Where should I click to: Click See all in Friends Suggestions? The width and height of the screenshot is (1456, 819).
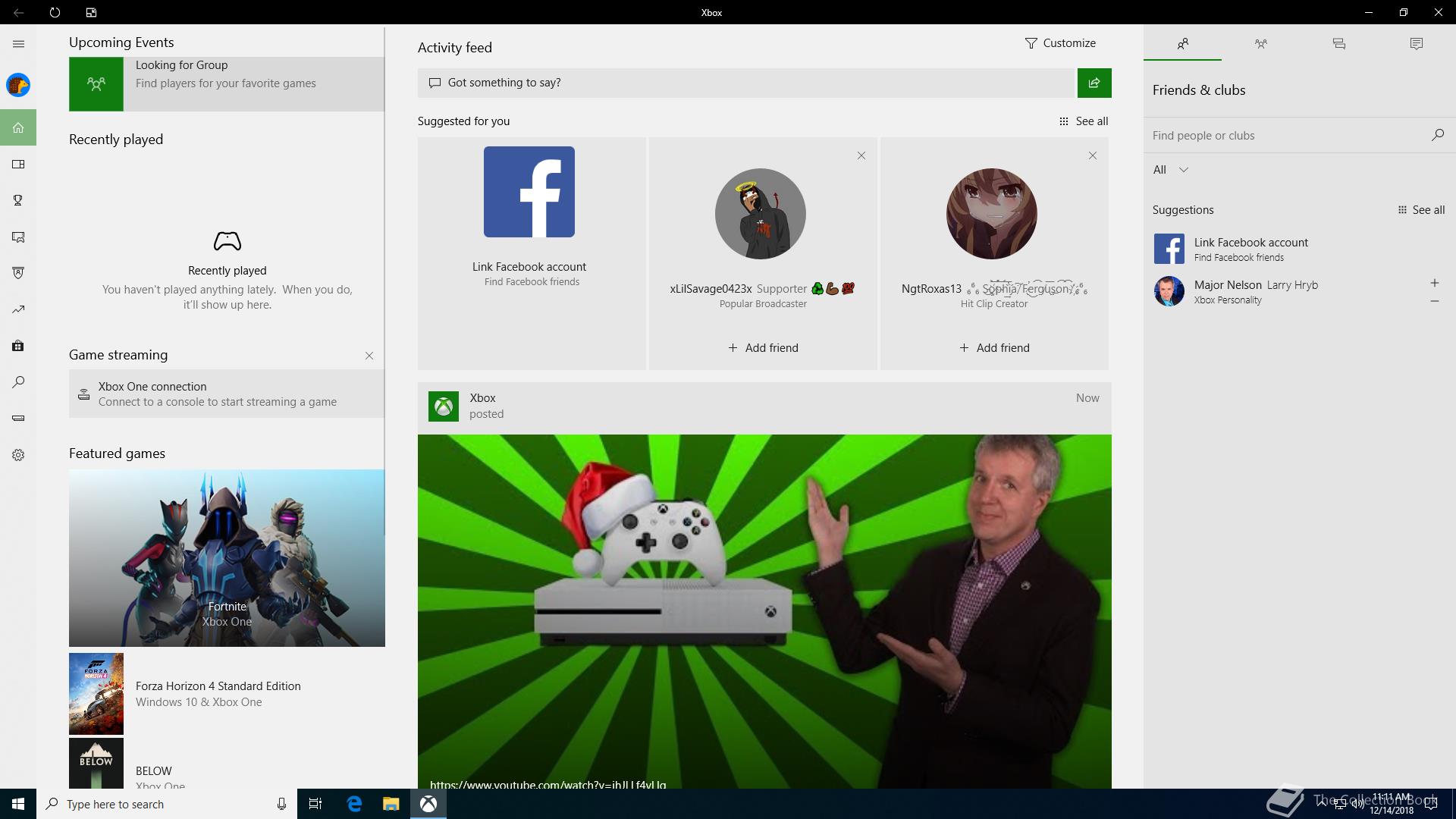click(x=1421, y=210)
